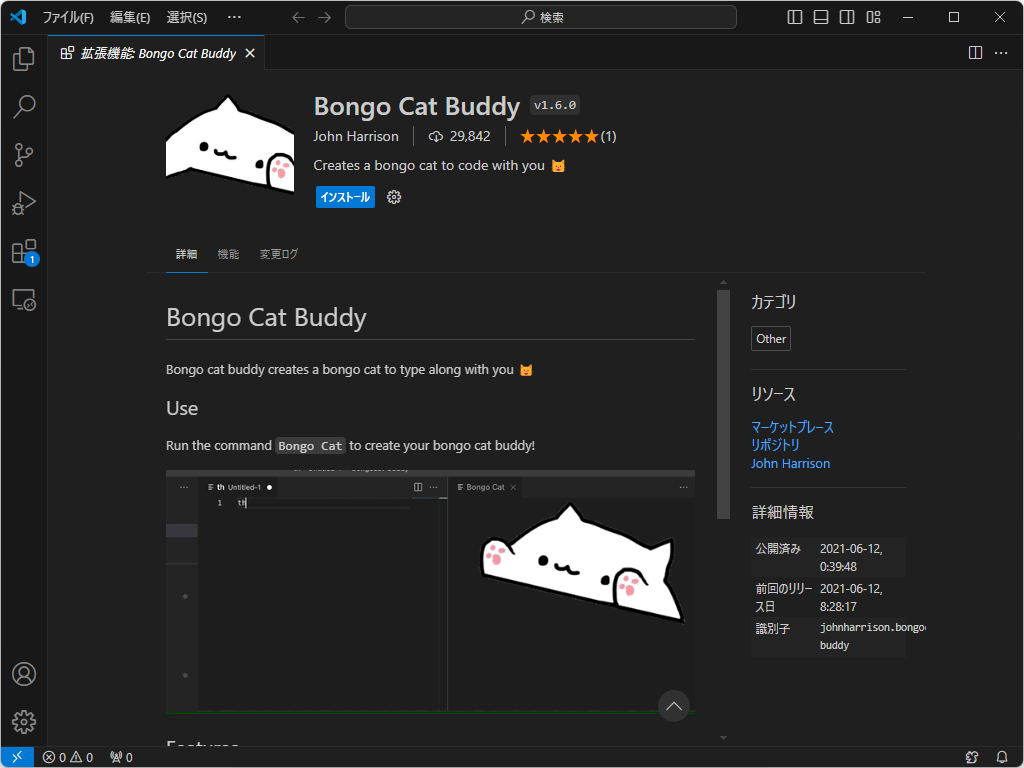Open the Remote Explorer view
This screenshot has width=1024, height=768.
point(23,299)
